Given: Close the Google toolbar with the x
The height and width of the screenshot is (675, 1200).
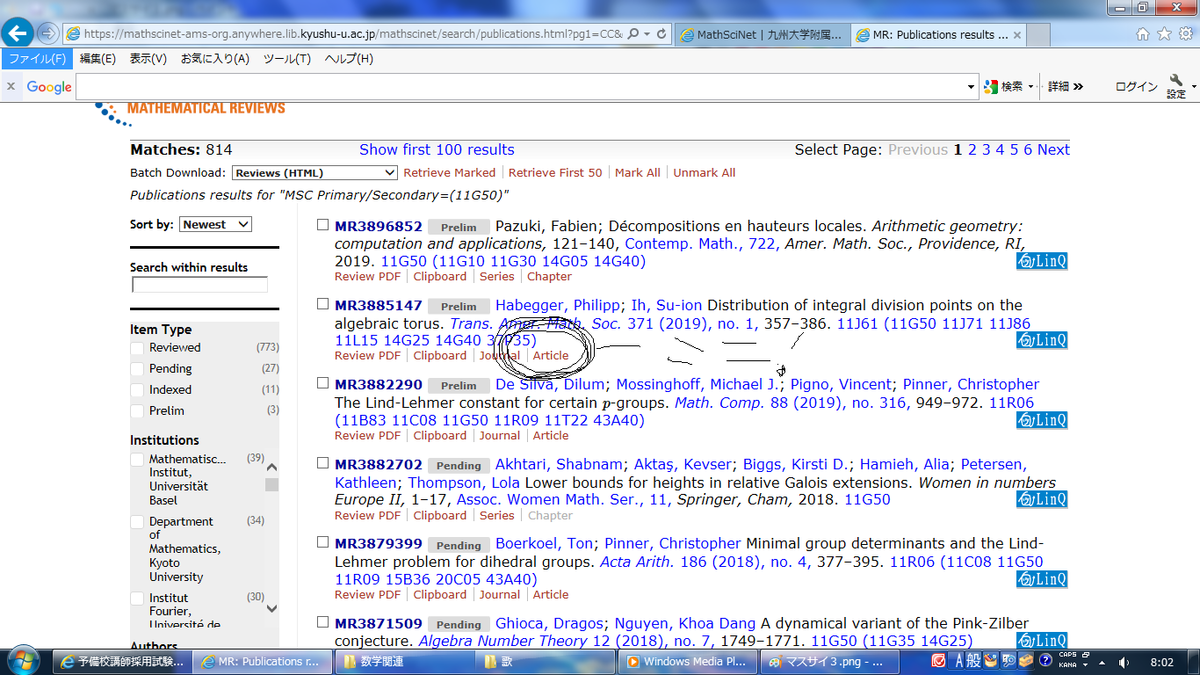Looking at the screenshot, I should point(11,87).
